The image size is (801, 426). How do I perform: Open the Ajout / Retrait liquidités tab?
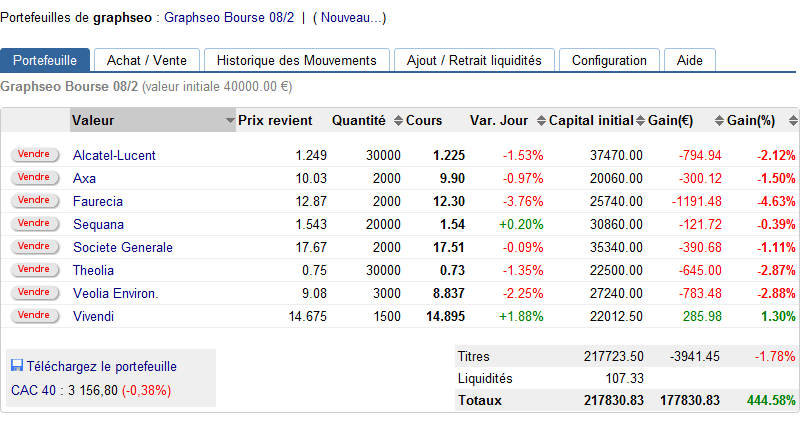(x=474, y=60)
